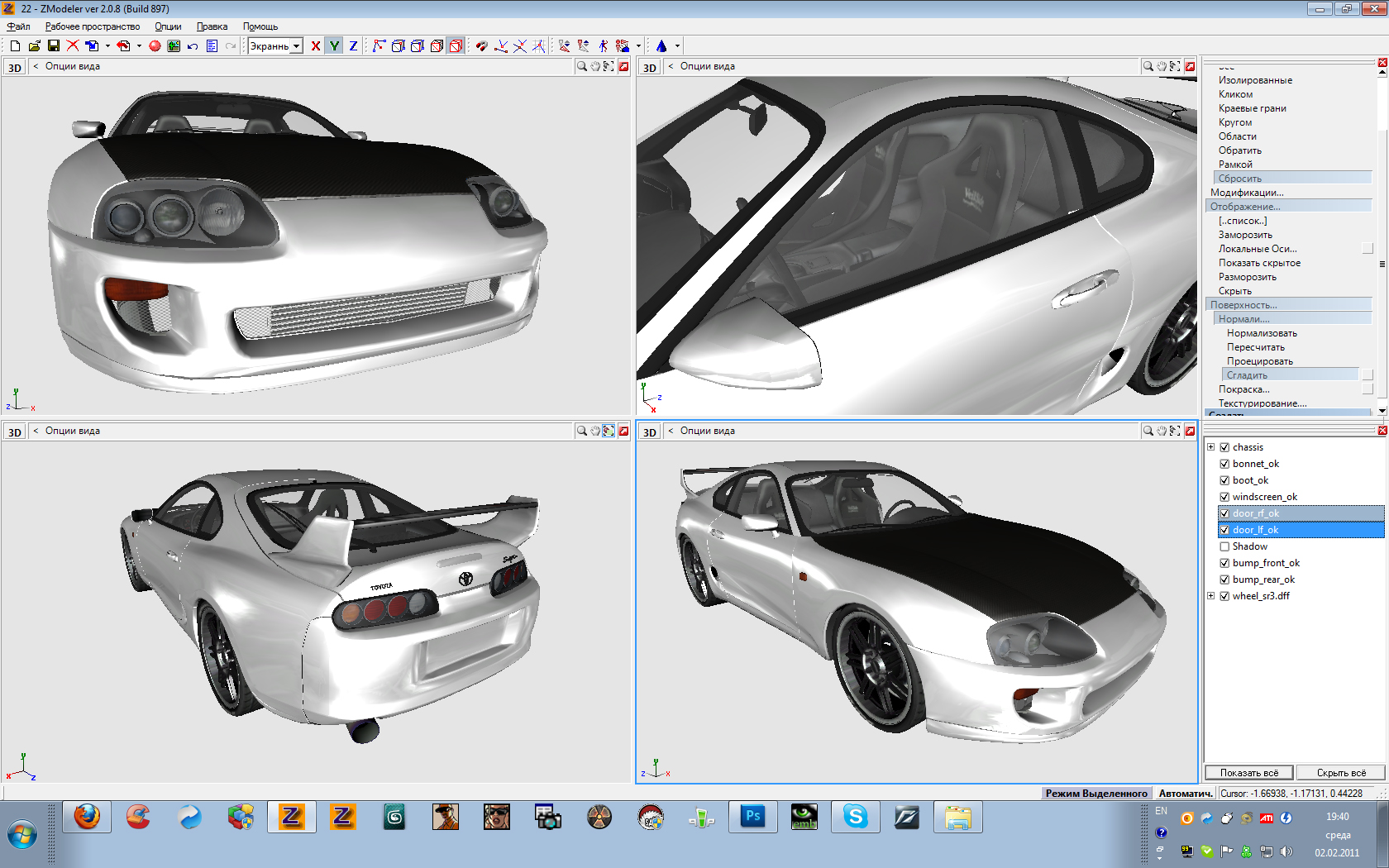This screenshot has height=868, width=1389.
Task: Open the Файл menu
Action: click(x=18, y=26)
